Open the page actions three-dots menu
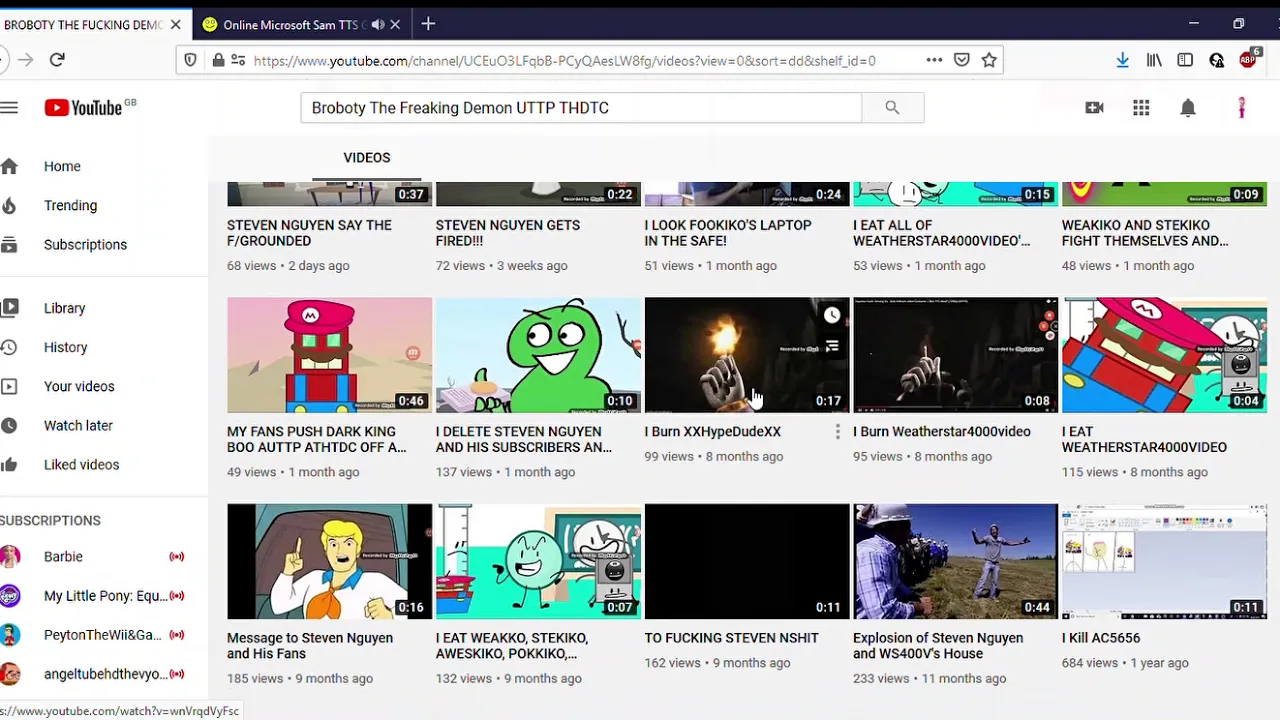Screen dimensions: 1280x720 click(934, 60)
